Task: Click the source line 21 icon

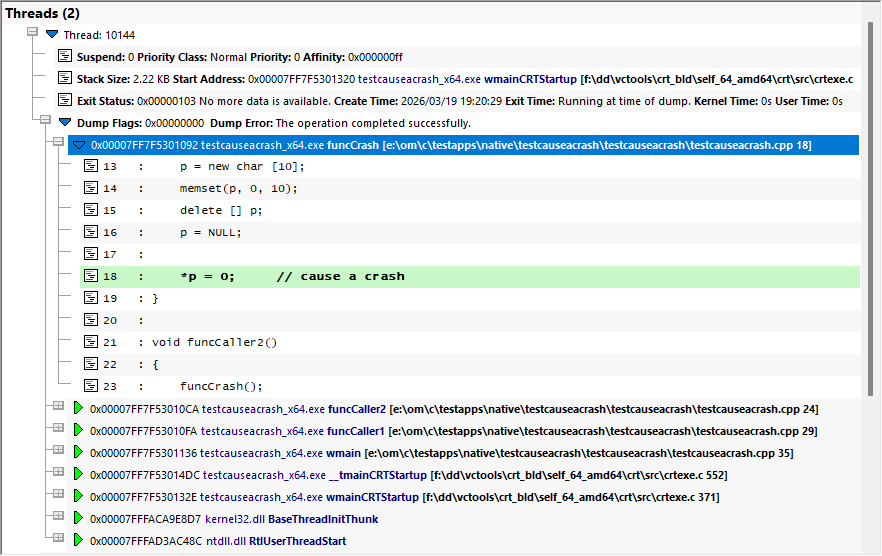Action: 91,341
